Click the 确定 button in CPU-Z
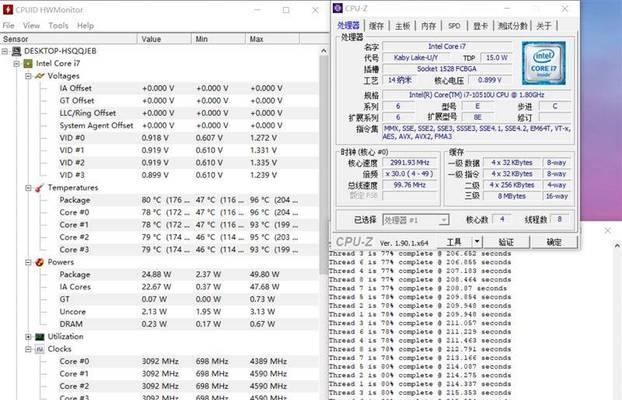622x400 pixels. click(x=554, y=242)
